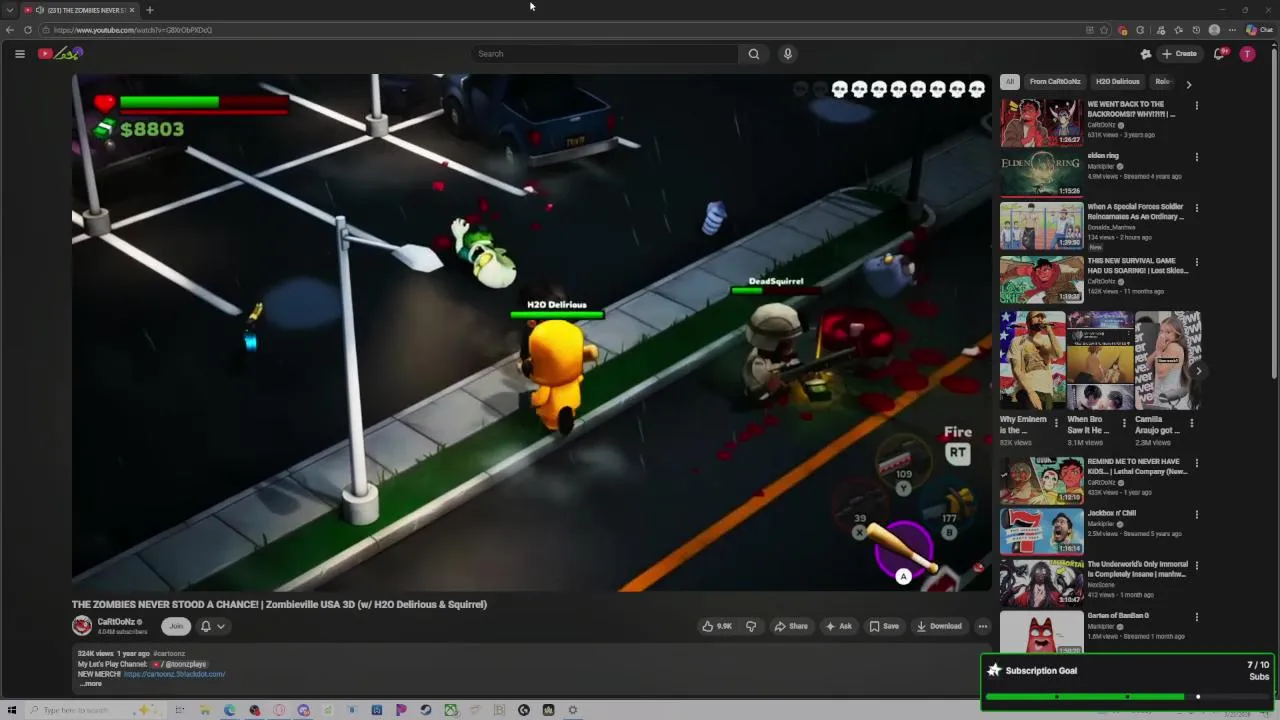Open the Special Forces Soldier manhwa thumbnail
The height and width of the screenshot is (720, 1280).
click(1041, 226)
